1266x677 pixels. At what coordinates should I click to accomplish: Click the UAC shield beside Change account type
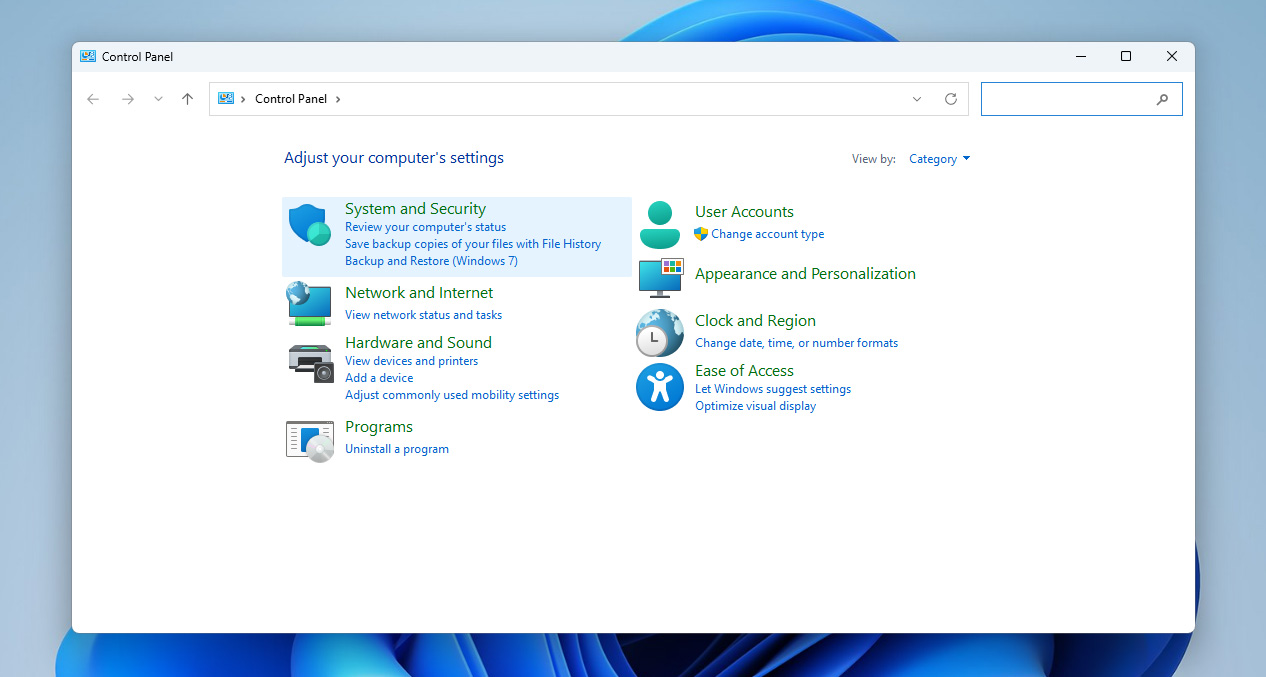[x=701, y=234]
